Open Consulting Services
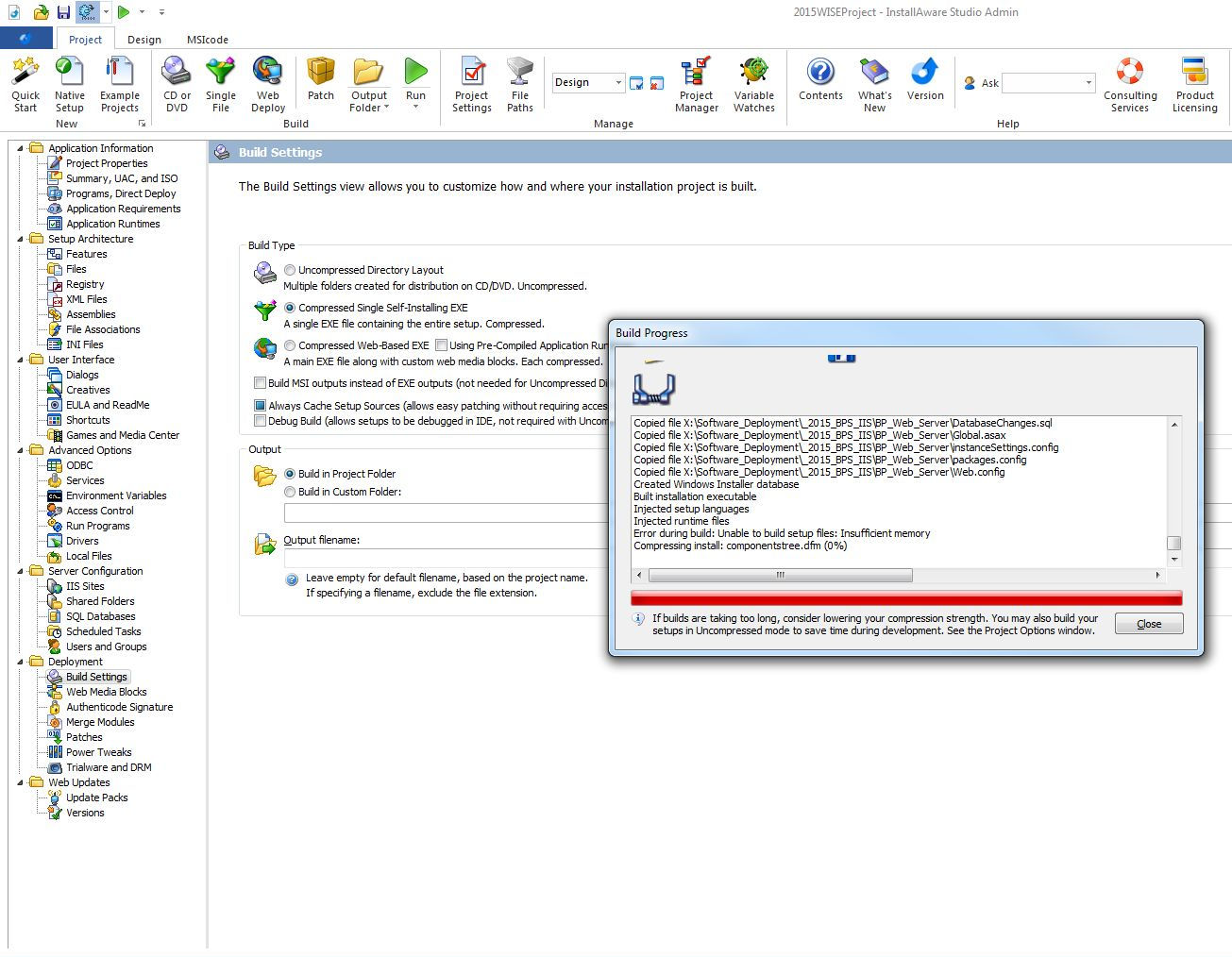This screenshot has height=957, width=1232. coord(1130,85)
